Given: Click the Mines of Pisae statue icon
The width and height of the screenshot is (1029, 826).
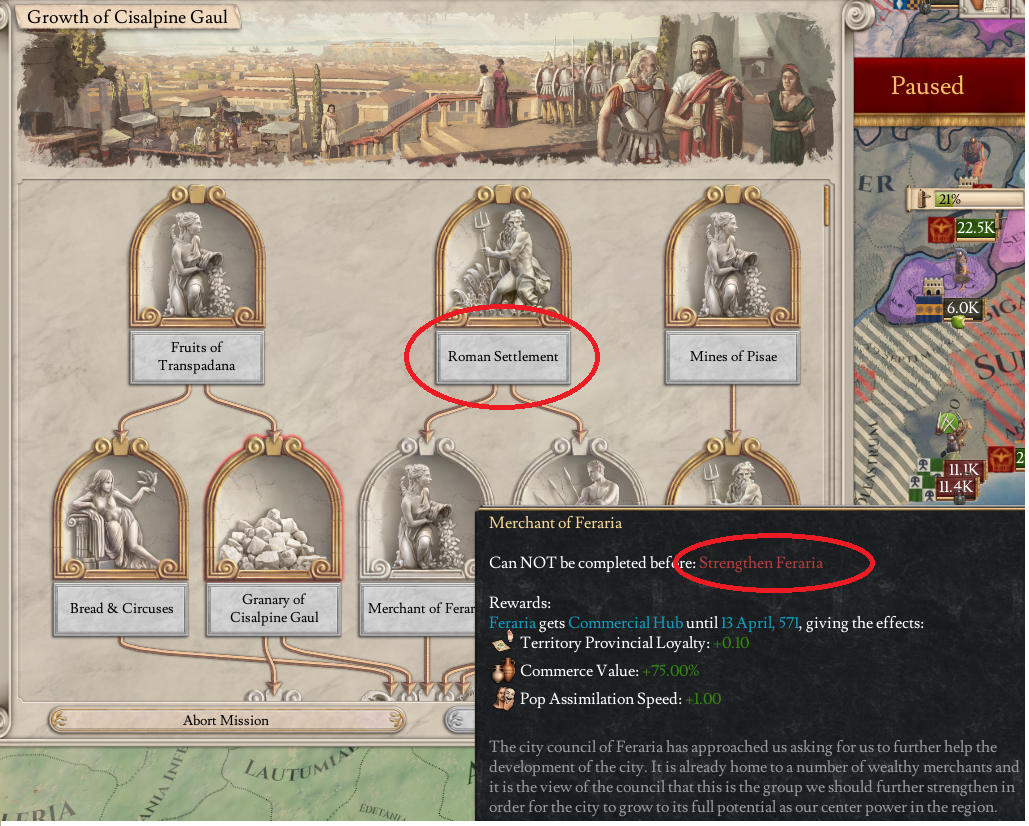Looking at the screenshot, I should (x=732, y=258).
